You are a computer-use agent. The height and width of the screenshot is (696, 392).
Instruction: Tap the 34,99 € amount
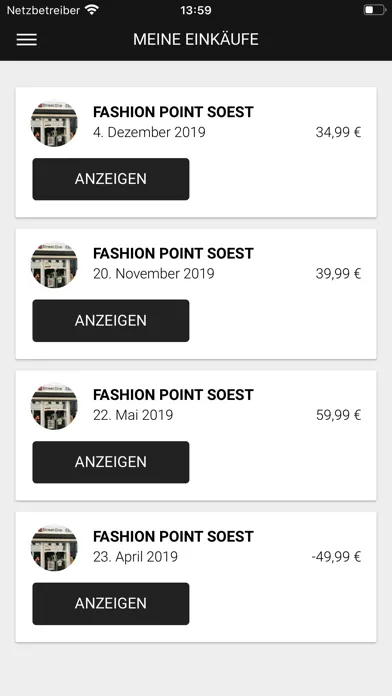click(338, 132)
